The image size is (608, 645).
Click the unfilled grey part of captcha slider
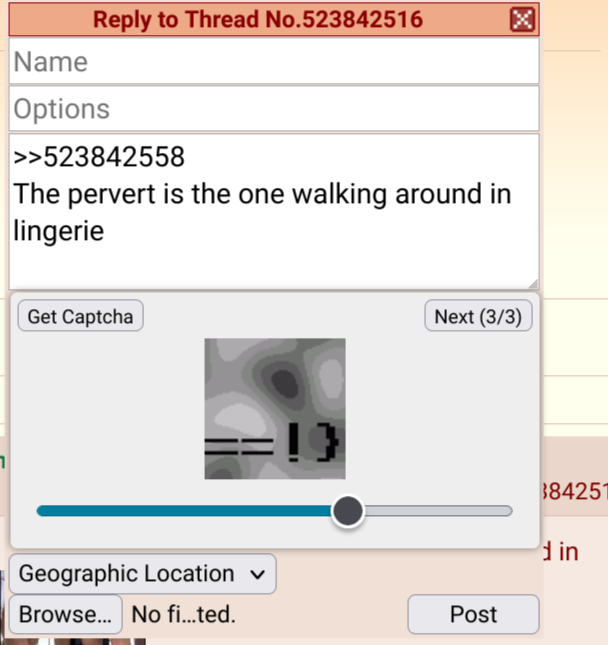pos(438,511)
